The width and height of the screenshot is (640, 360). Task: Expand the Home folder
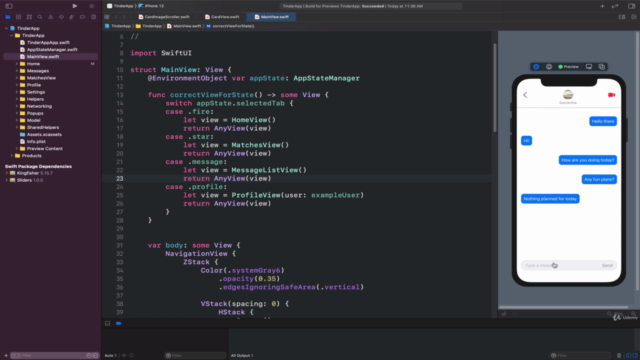17,64
